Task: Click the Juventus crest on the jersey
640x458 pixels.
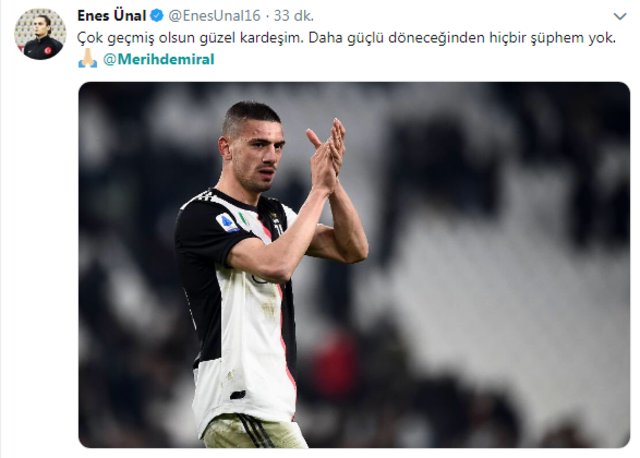Action: [x=277, y=223]
